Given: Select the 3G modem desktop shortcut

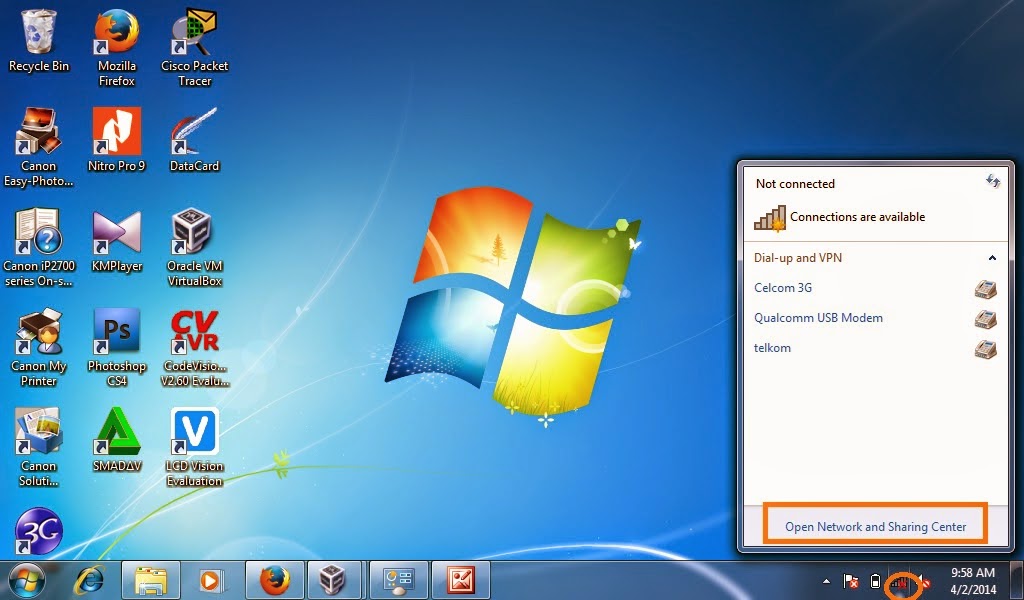Looking at the screenshot, I should coord(39,531).
